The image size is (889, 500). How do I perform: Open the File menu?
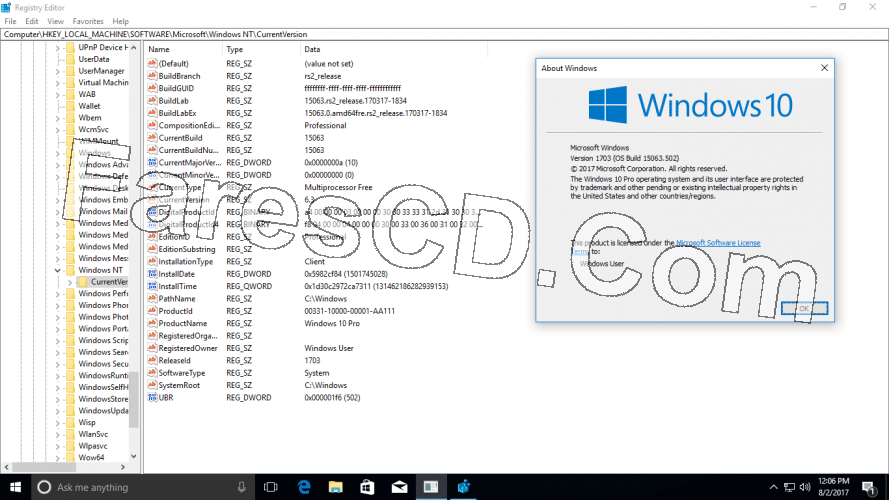10,21
